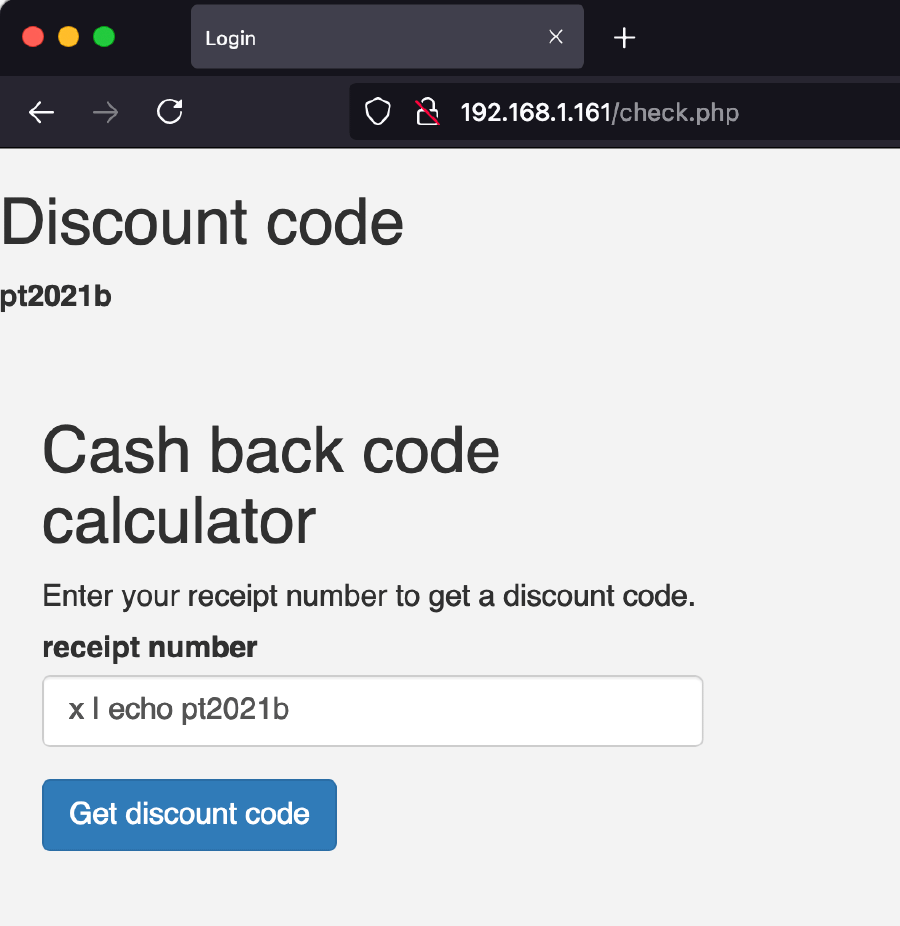The width and height of the screenshot is (900, 926).
Task: Minimize the window with the yellow button
Action: [x=68, y=37]
